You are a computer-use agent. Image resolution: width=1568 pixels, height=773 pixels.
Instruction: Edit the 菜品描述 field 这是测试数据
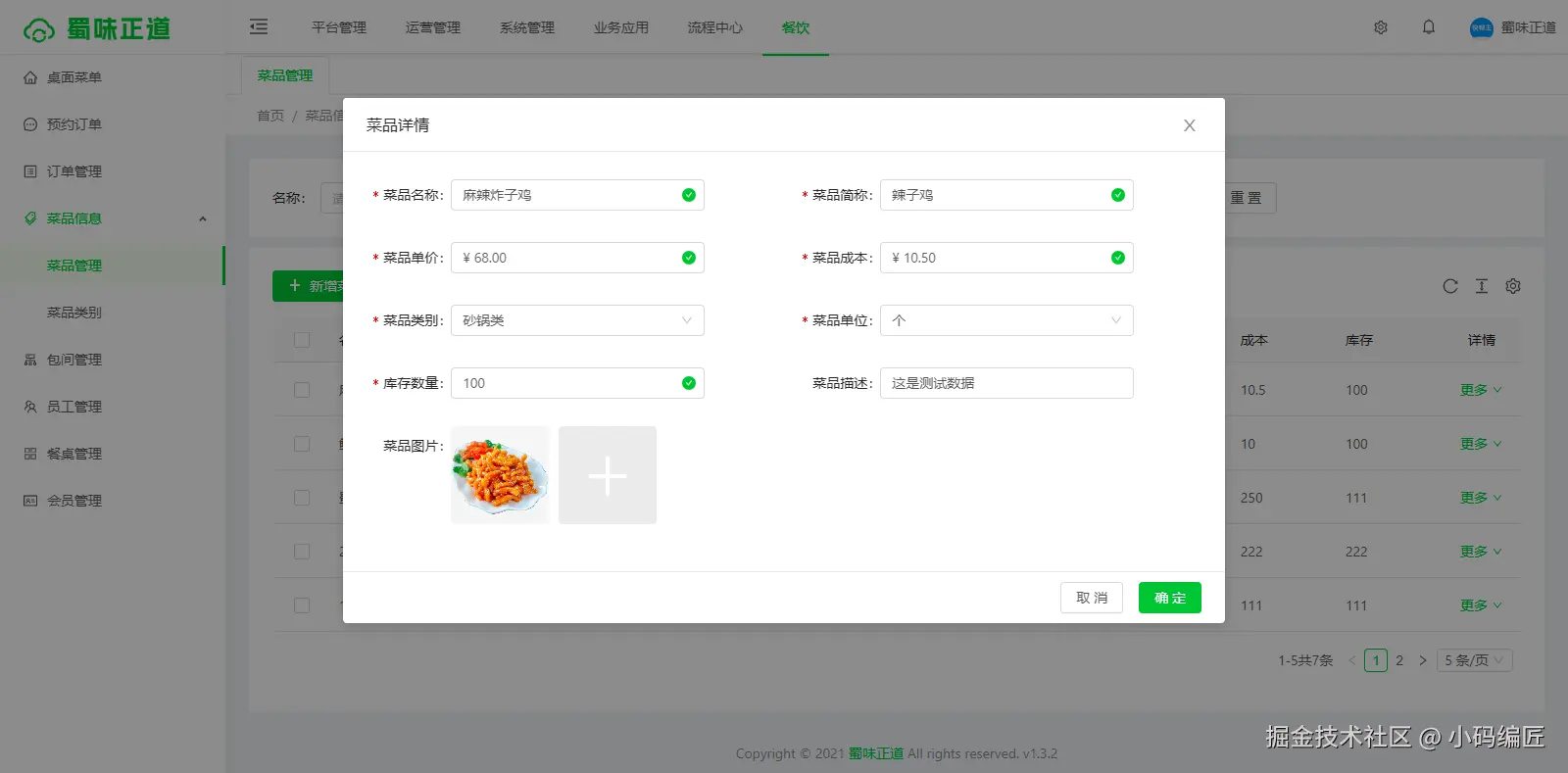pos(1006,383)
